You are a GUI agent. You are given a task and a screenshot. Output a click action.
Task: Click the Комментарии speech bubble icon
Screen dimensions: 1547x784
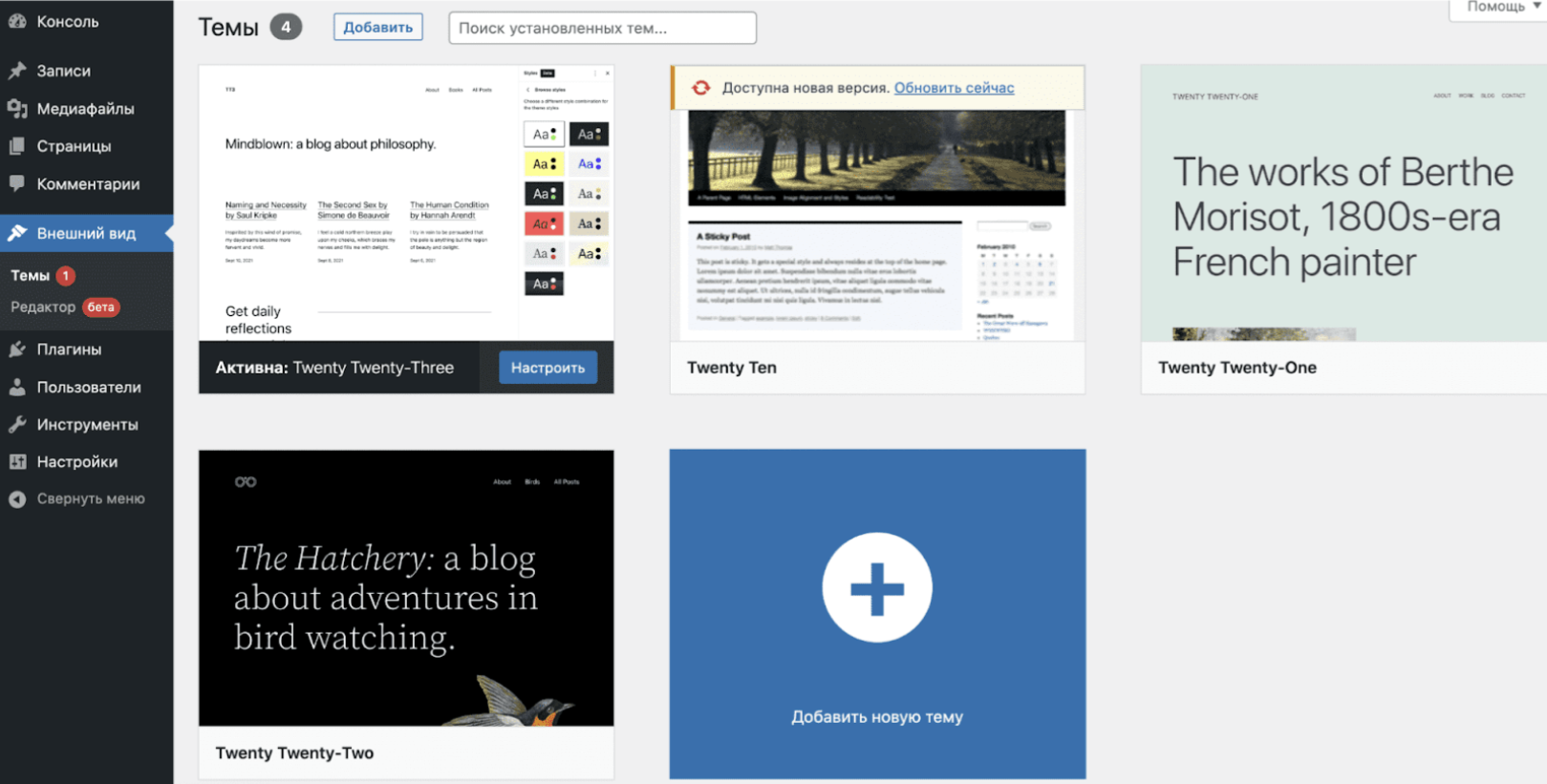click(x=16, y=183)
